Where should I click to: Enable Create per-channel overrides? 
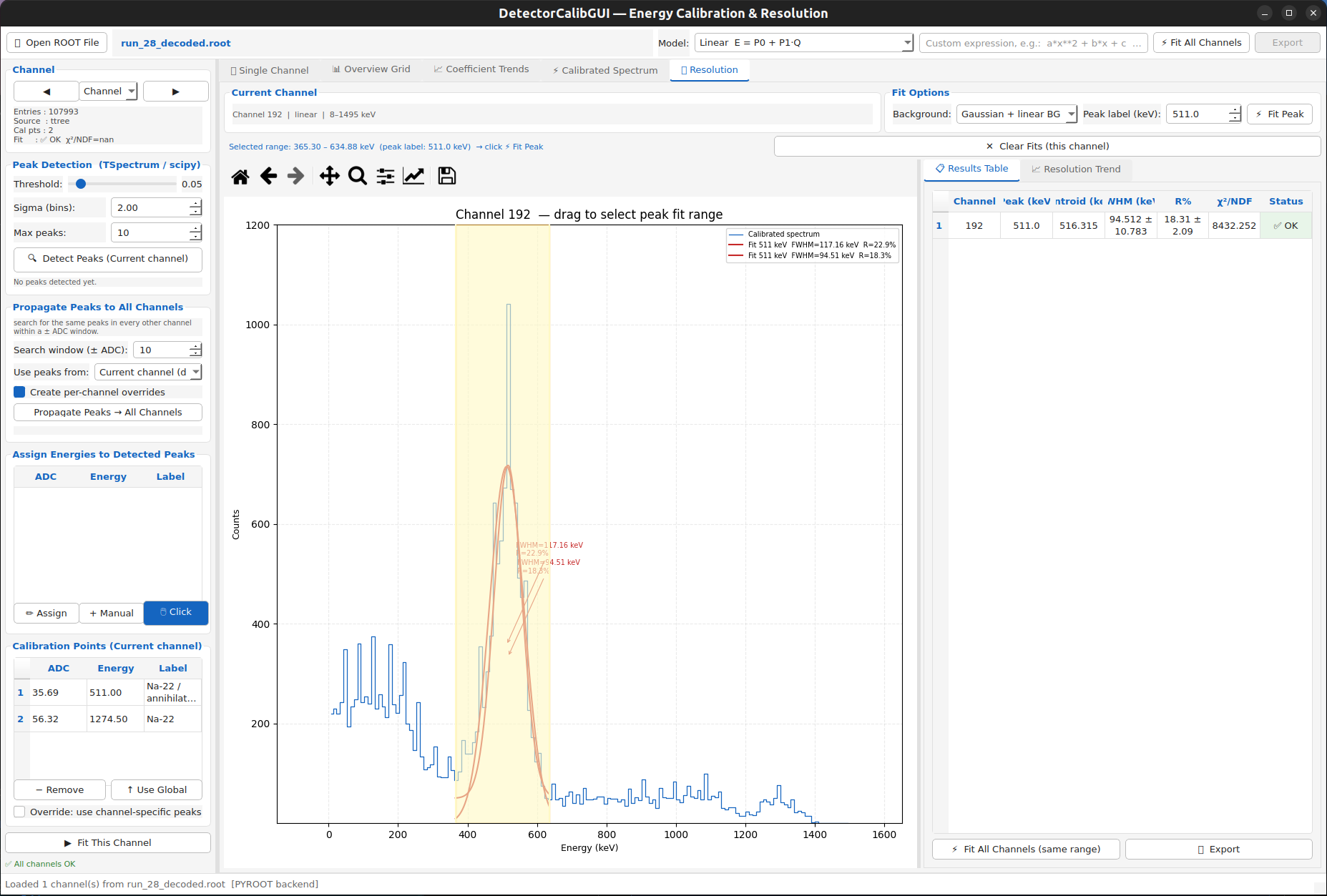click(x=18, y=392)
